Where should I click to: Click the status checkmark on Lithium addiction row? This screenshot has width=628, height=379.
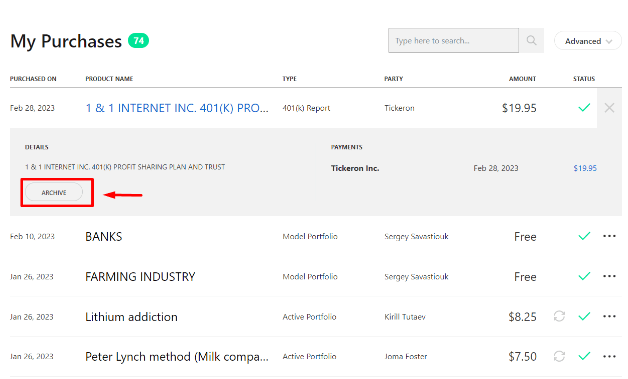click(x=584, y=316)
